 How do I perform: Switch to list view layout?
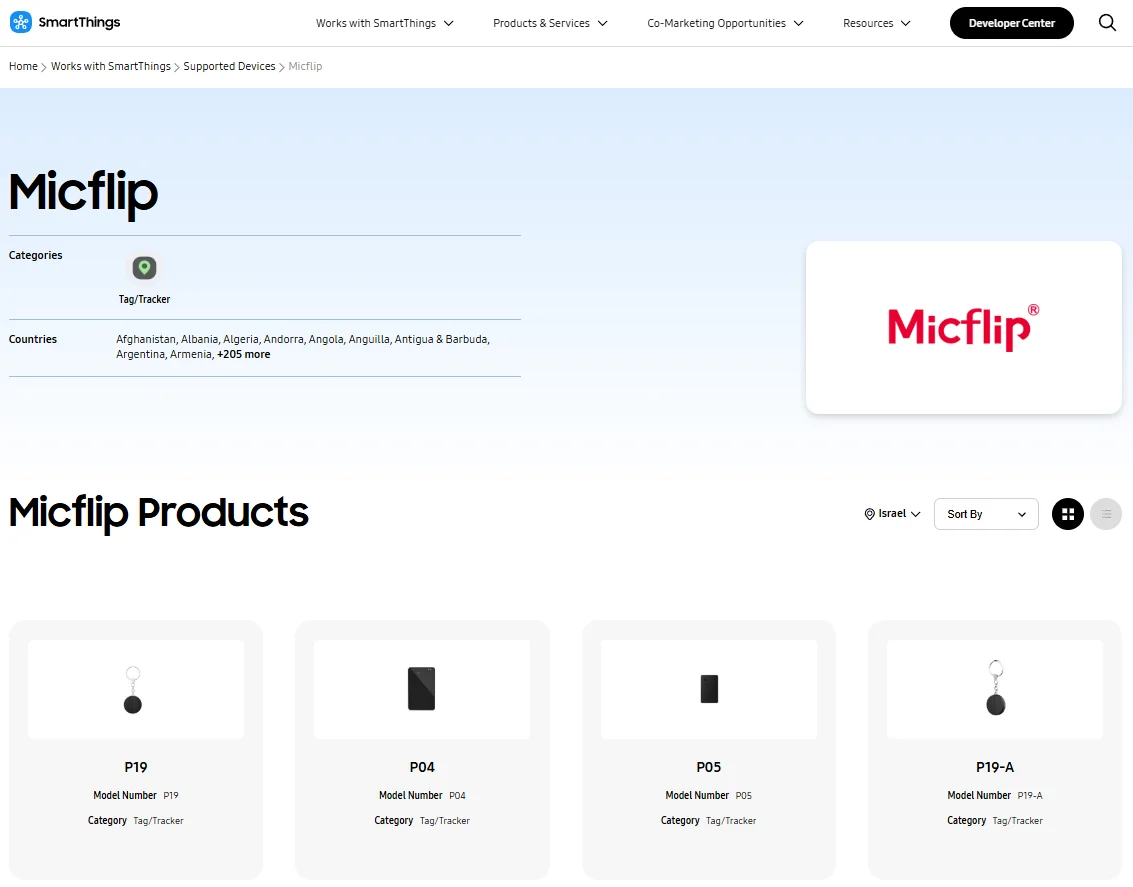[1106, 514]
